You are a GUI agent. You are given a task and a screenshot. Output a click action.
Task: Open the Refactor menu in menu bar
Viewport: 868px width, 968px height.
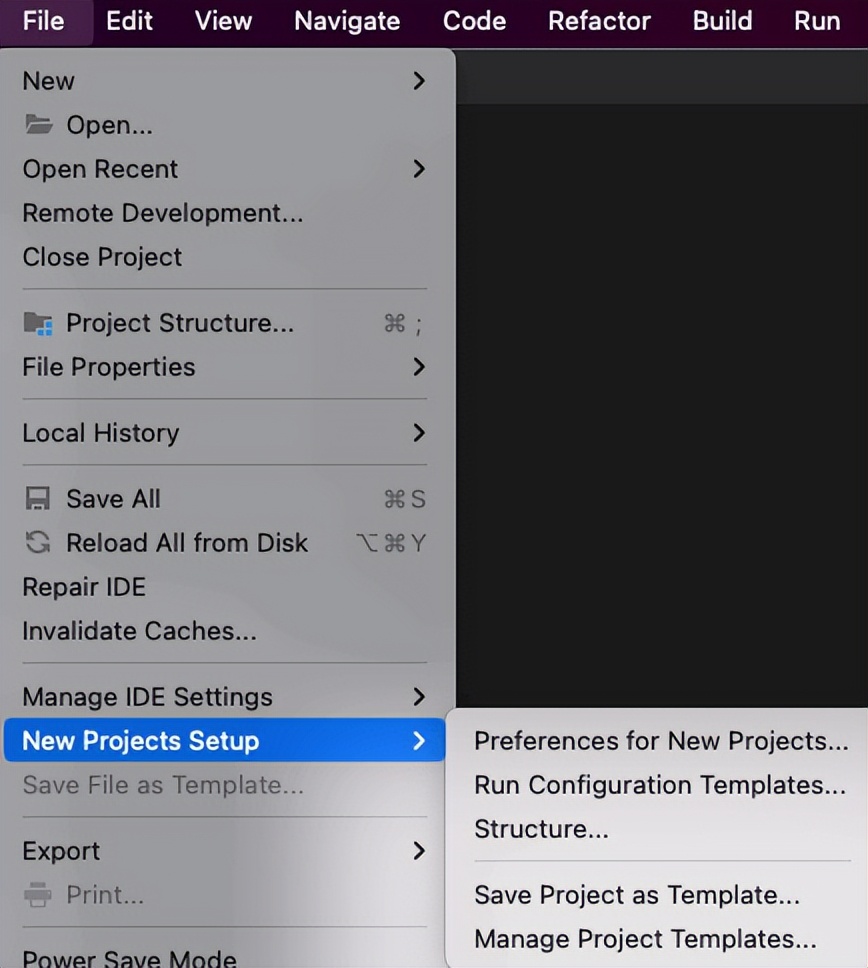coord(599,21)
